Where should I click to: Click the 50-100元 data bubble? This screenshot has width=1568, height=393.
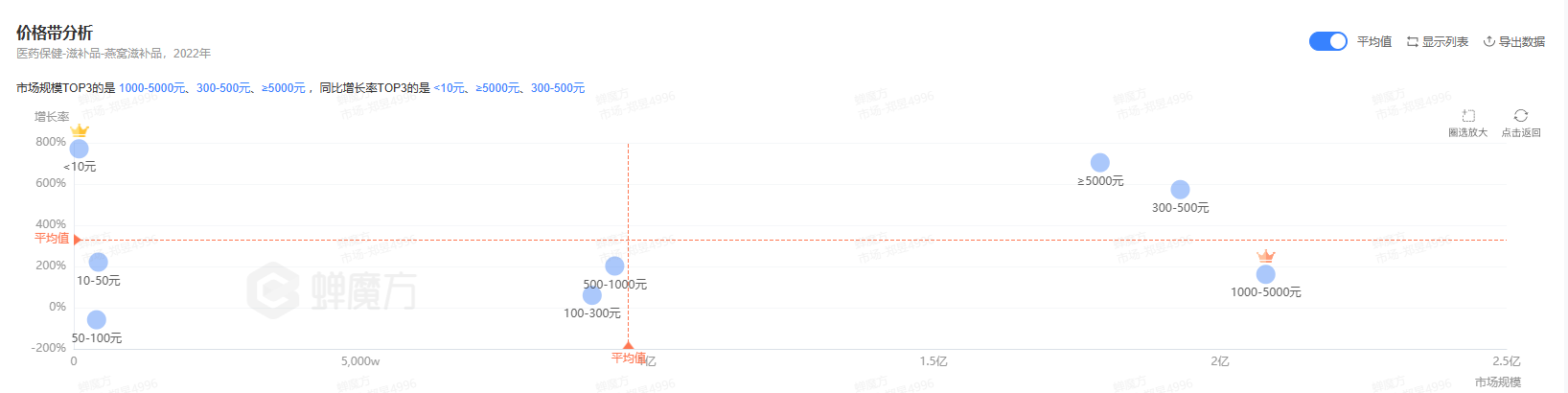click(97, 320)
